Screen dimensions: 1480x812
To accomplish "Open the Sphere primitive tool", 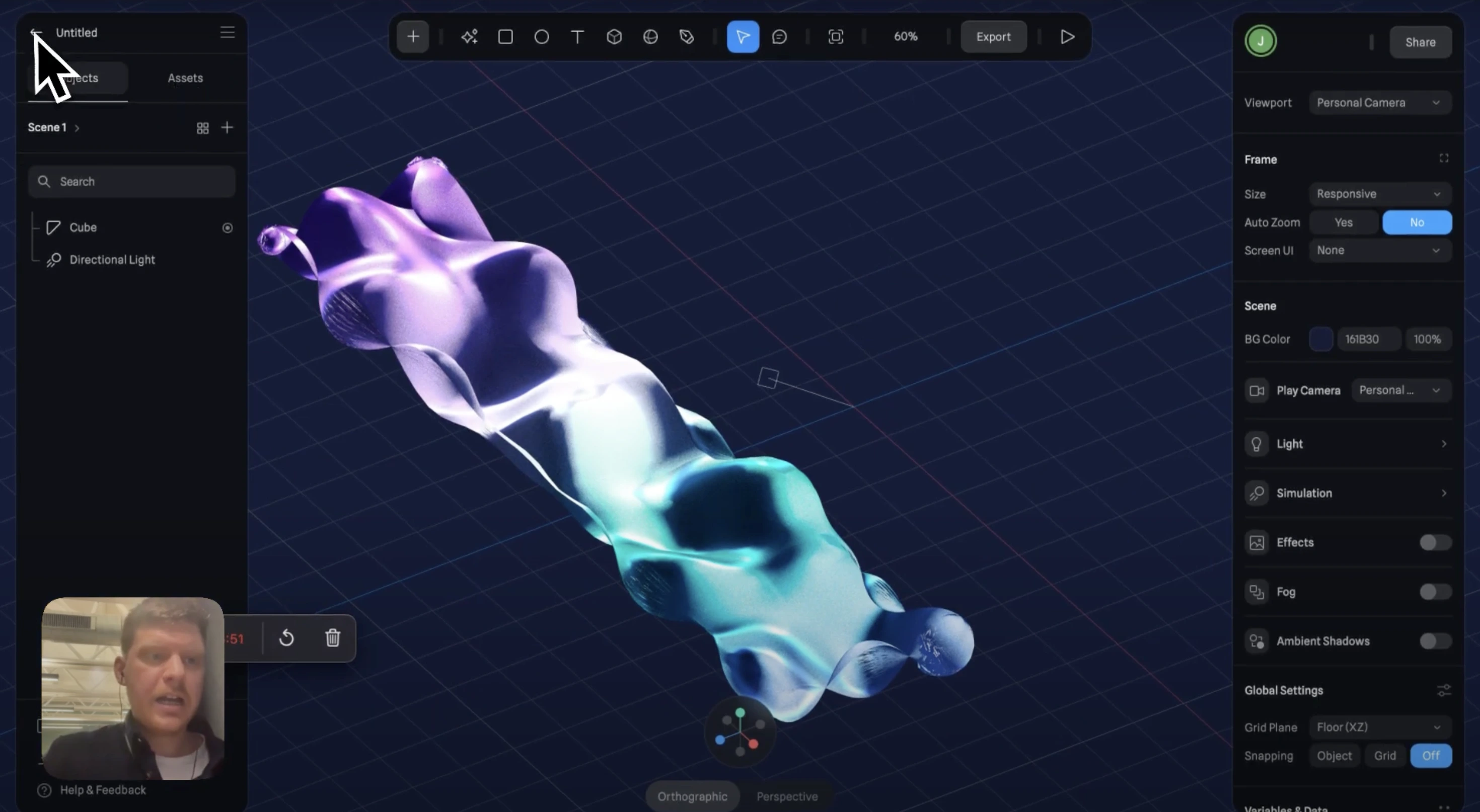I will pos(650,37).
